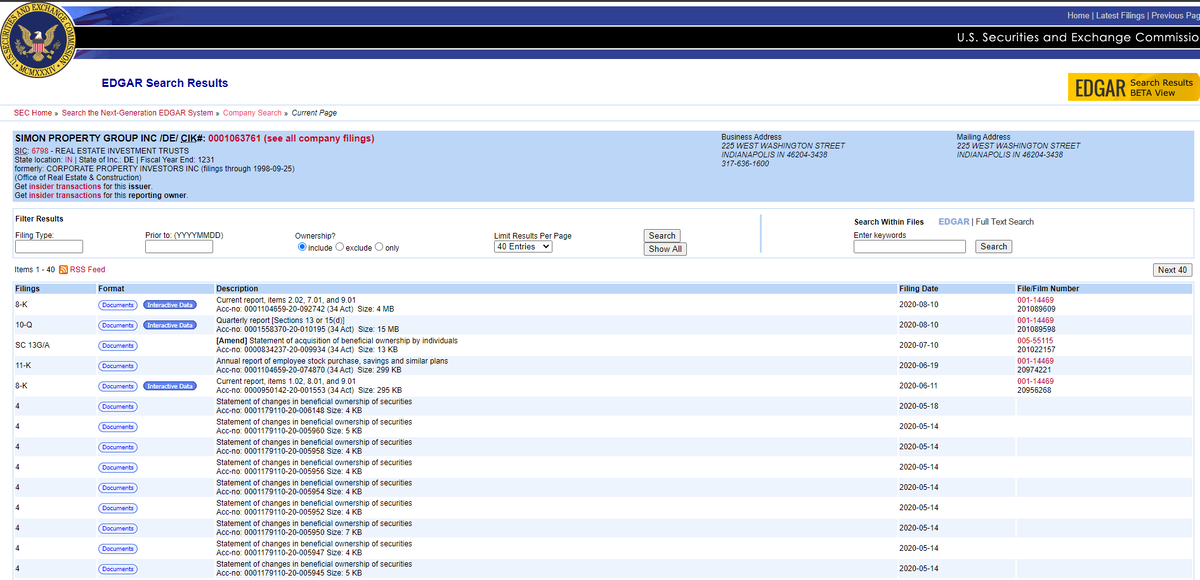Click the Prior to date input field
Viewport: 1200px width, 580px height.
(x=179, y=247)
